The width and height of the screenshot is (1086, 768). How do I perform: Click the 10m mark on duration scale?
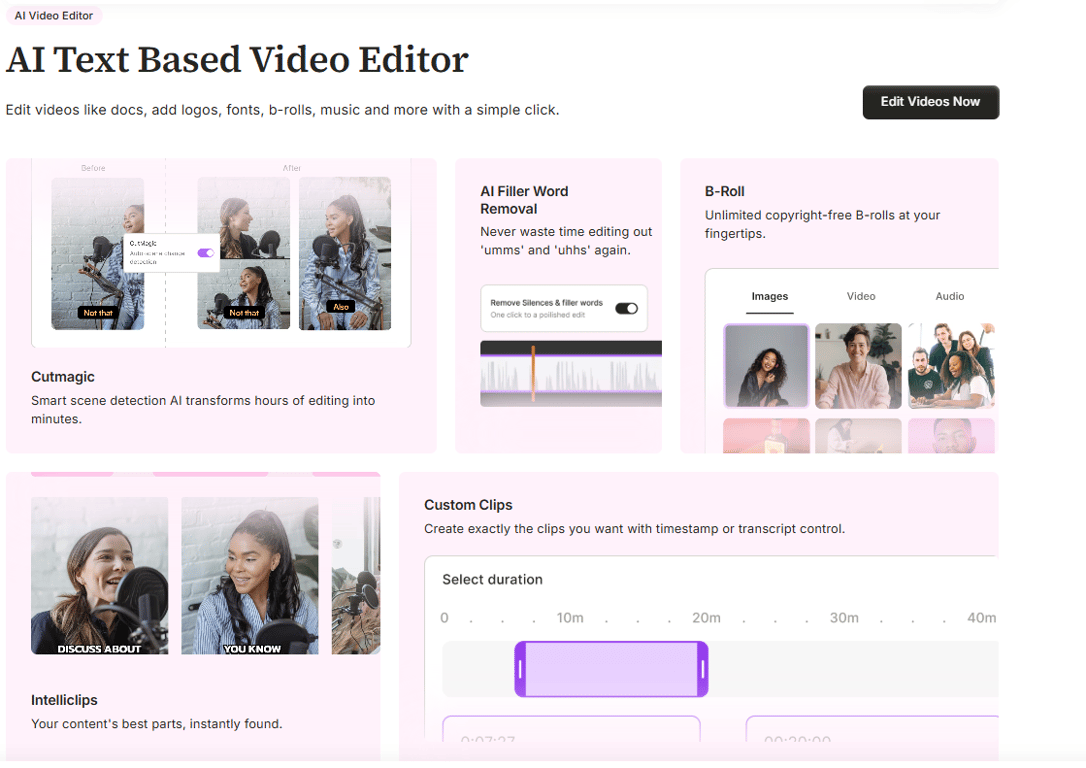[x=570, y=618]
